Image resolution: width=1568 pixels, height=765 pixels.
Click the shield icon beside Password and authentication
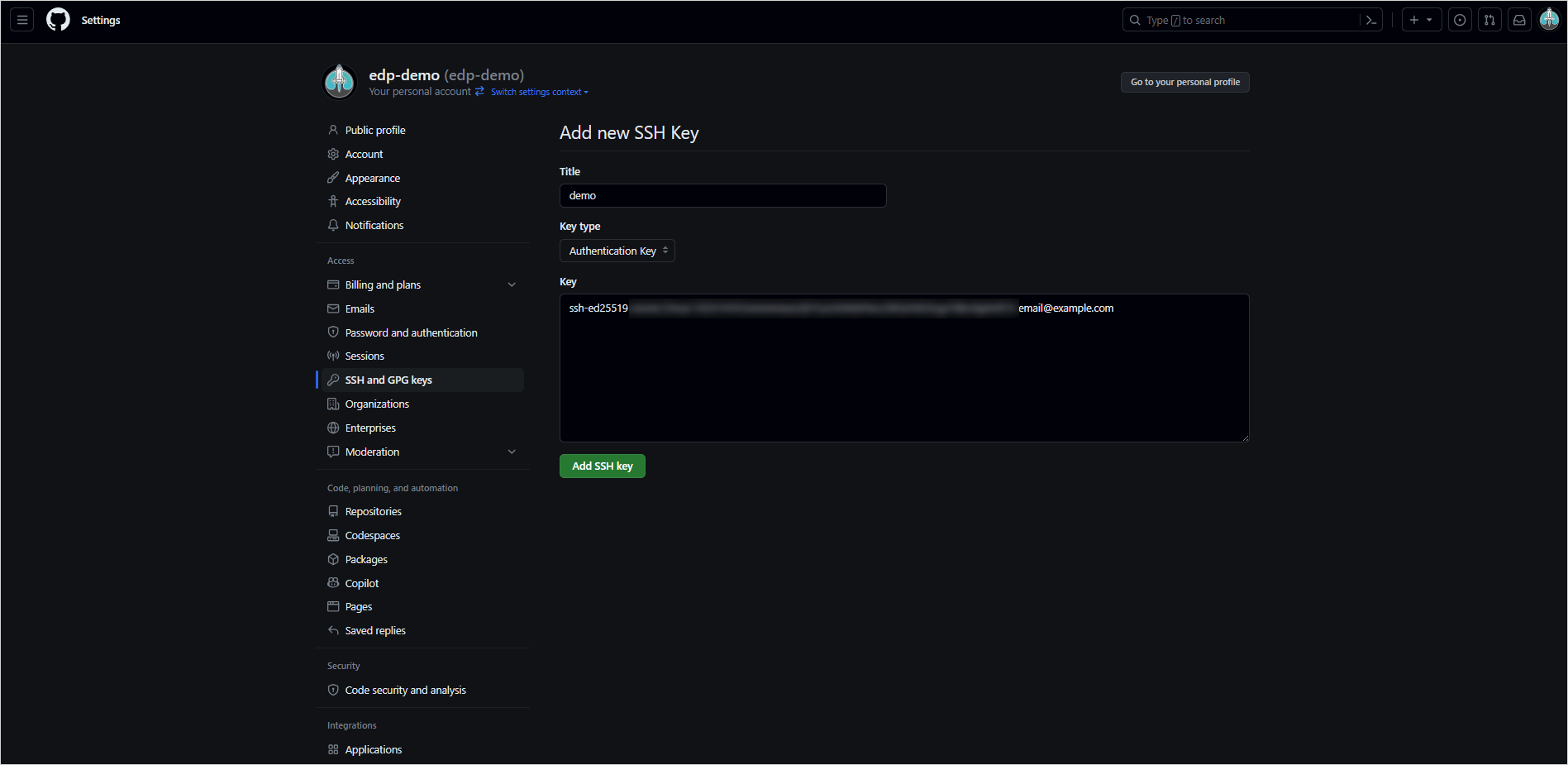click(333, 332)
